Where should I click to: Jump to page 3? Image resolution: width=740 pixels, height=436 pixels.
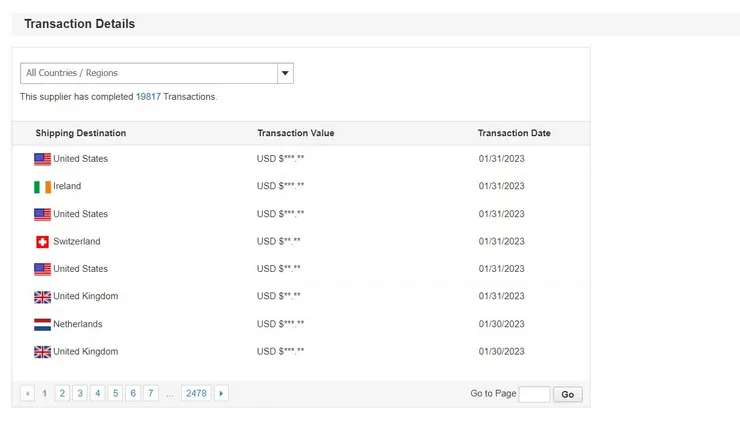coord(80,394)
